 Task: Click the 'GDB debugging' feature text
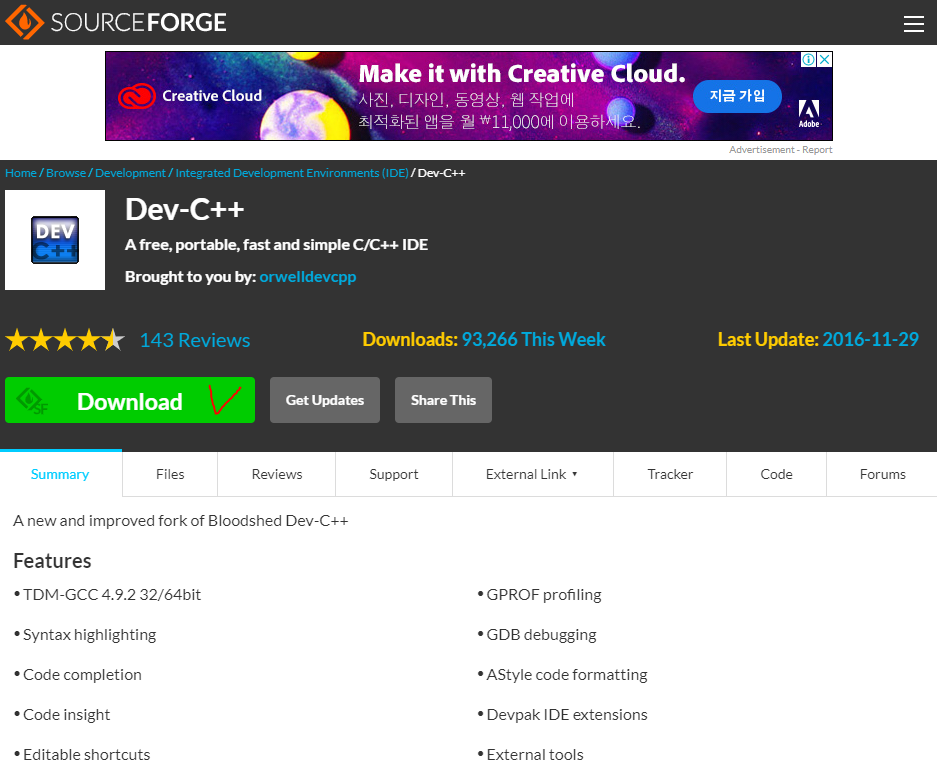(541, 635)
